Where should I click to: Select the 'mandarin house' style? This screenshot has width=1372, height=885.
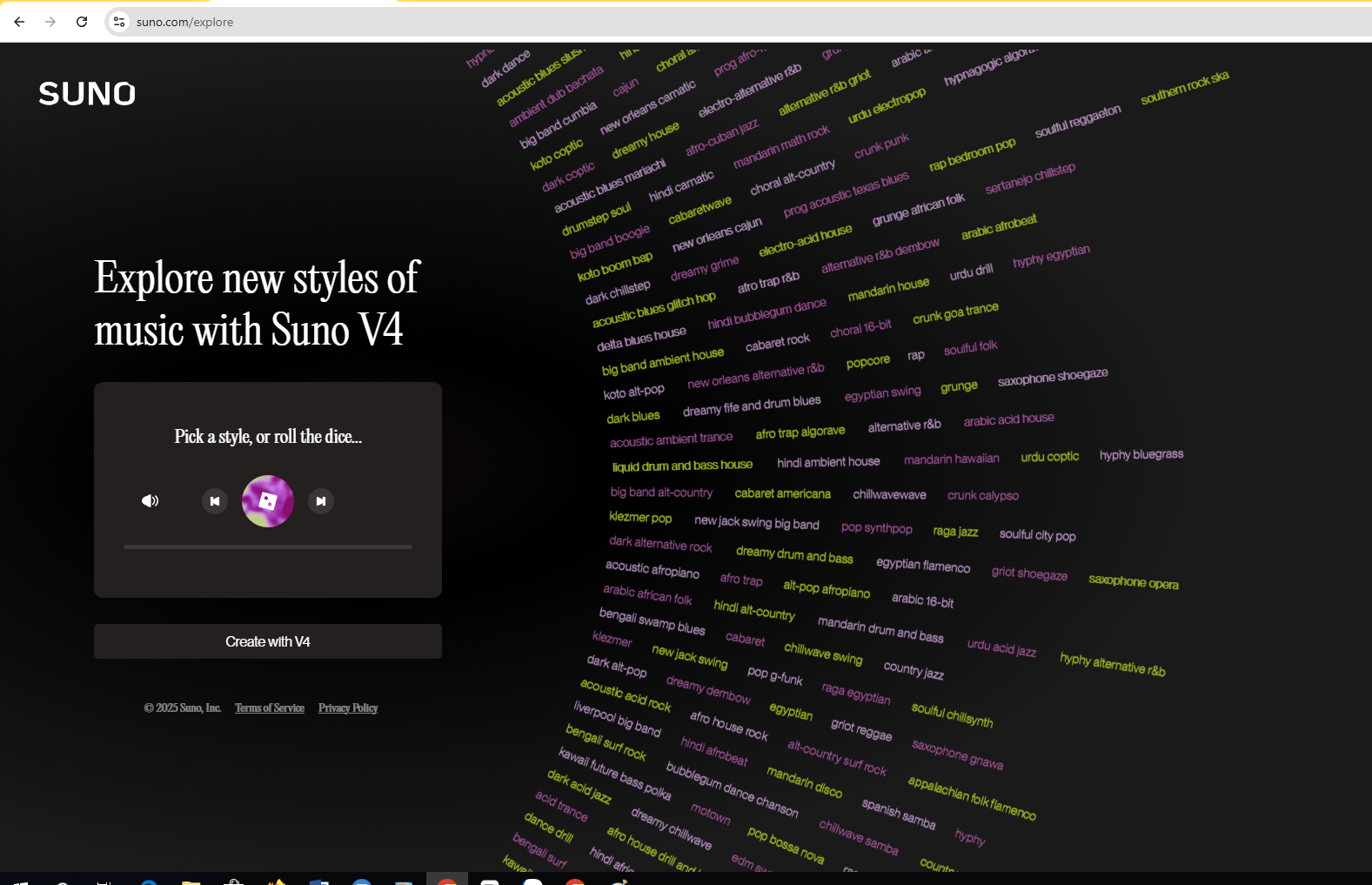pos(888,289)
